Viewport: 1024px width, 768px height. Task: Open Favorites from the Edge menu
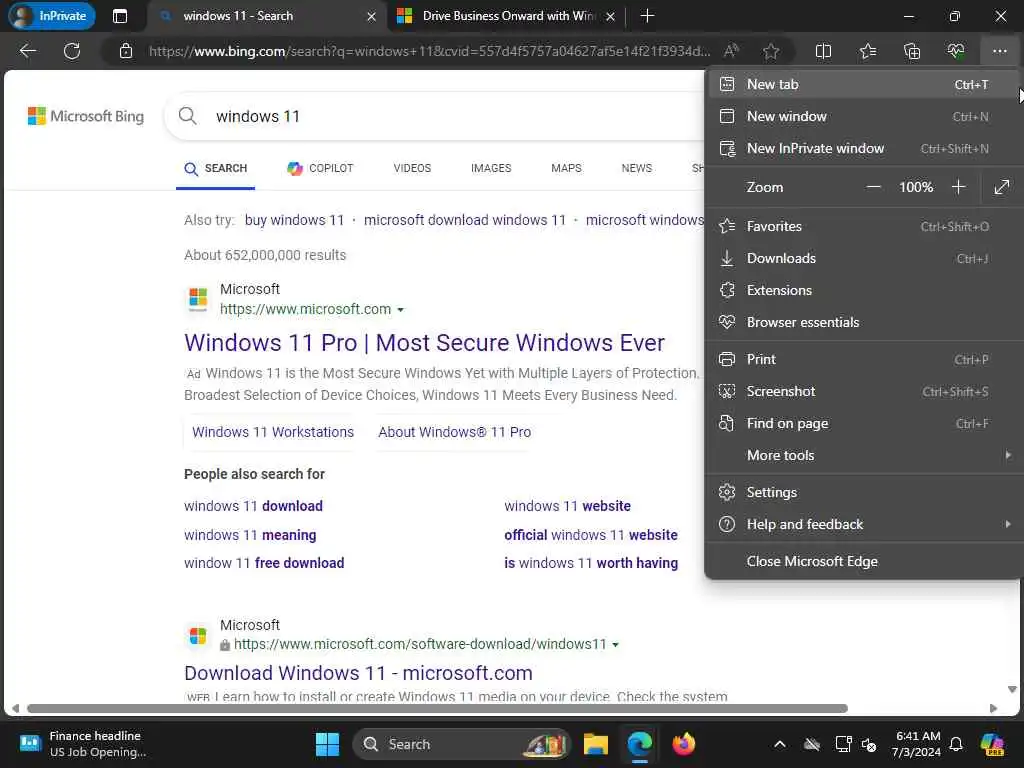862,226
